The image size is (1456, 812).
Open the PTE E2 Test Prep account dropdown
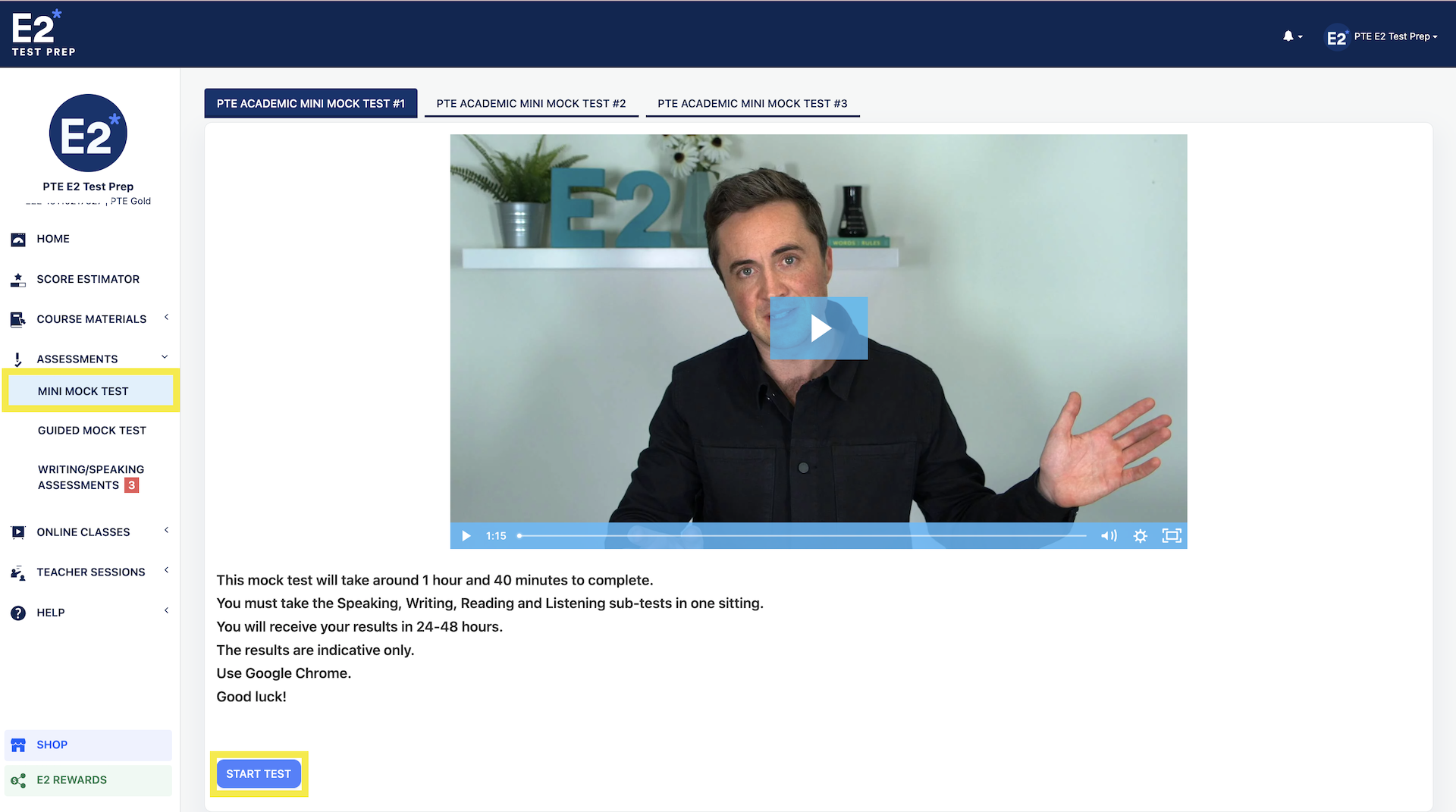pos(1382,36)
